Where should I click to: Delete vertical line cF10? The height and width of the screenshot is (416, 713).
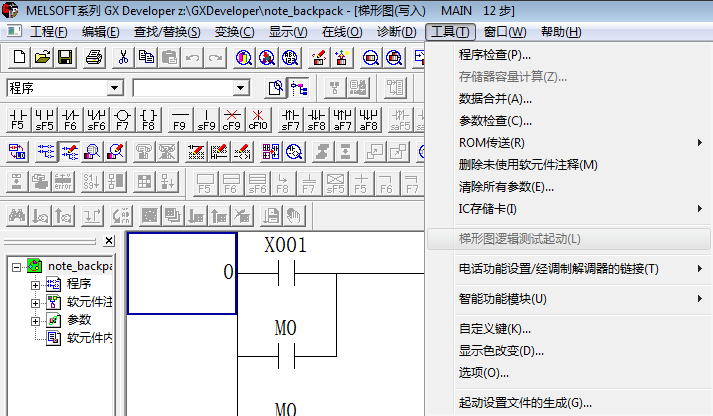pyautogui.click(x=258, y=120)
